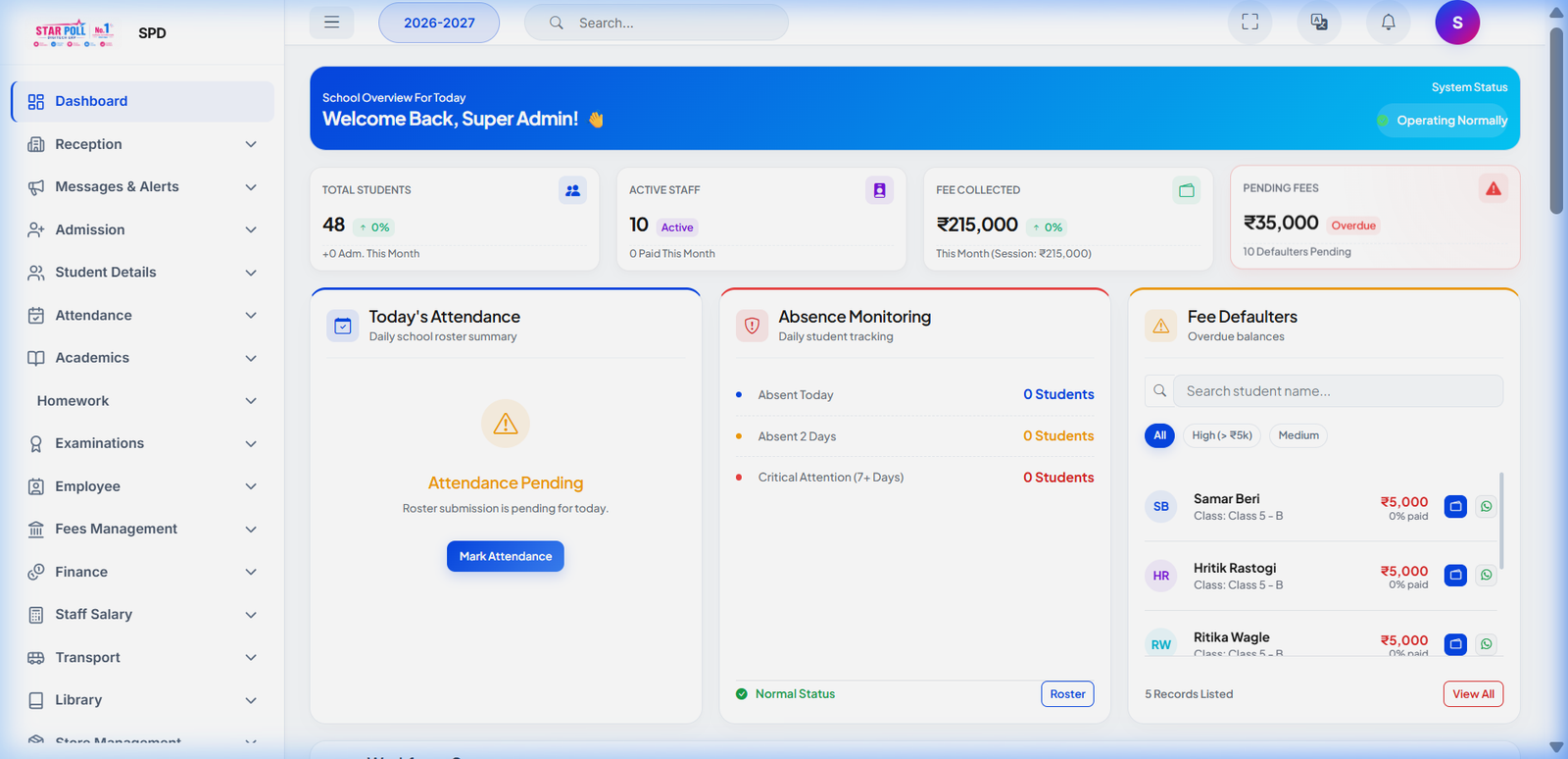
Task: Open Staff Salary in the sidebar
Action: click(143, 615)
